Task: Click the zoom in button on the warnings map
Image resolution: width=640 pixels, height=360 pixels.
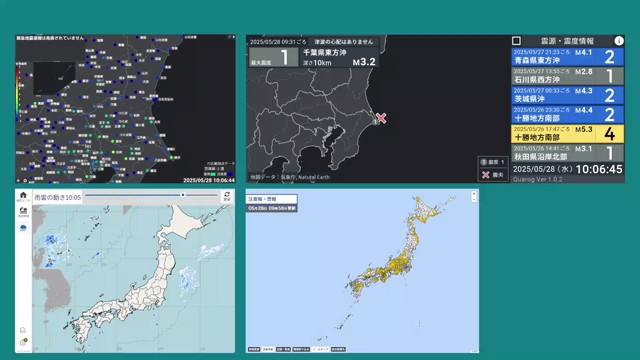Action: tap(474, 193)
